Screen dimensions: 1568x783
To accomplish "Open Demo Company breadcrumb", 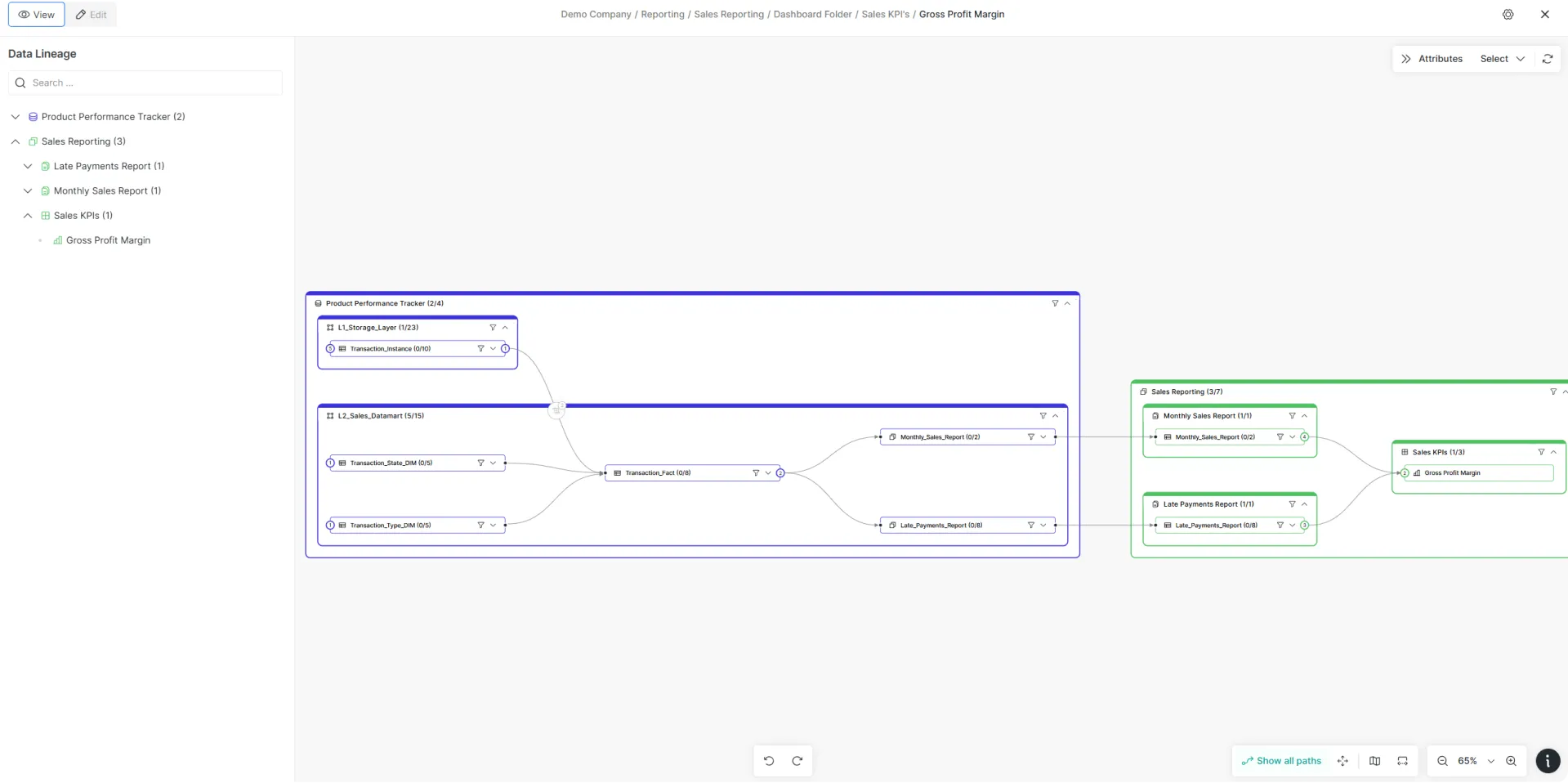I will point(596,15).
